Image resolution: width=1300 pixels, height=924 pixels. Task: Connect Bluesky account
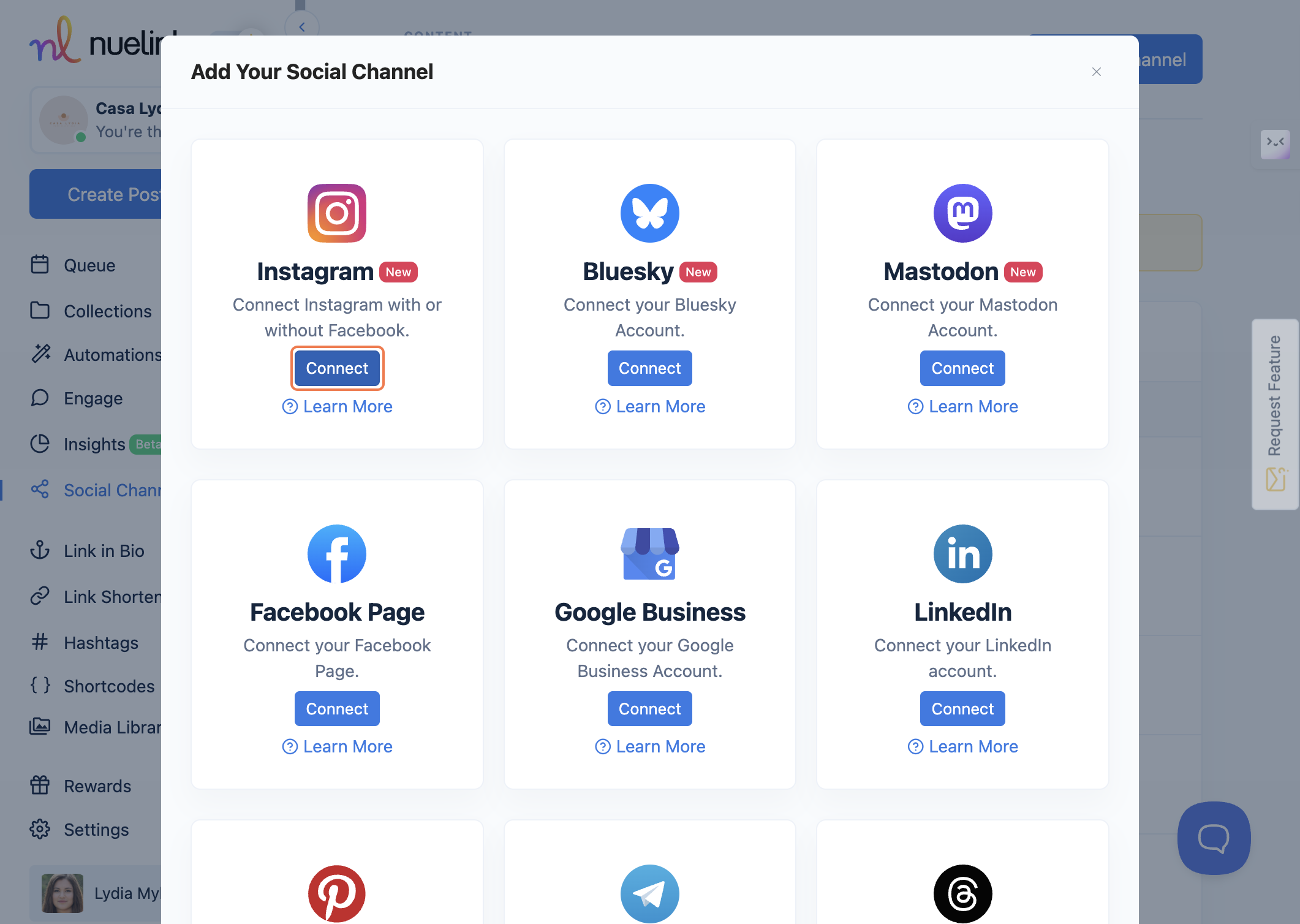[x=650, y=368]
